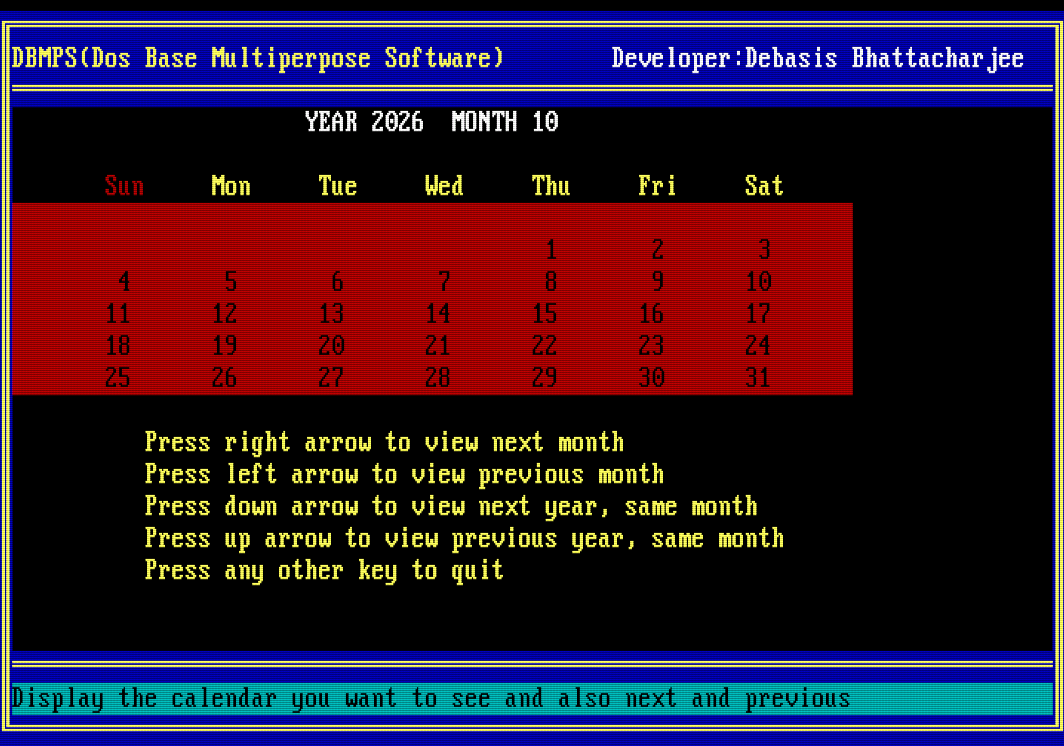Click date 22 in the calendar
Viewport: 1064px width, 746px height.
pos(545,346)
